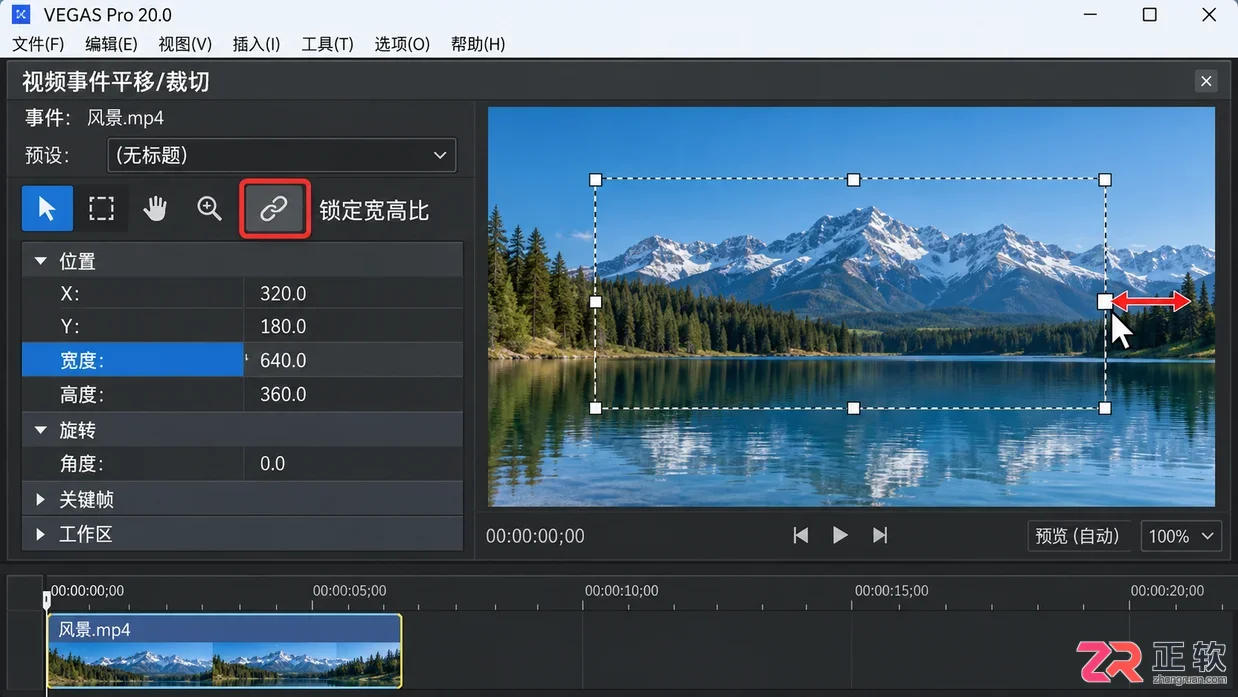Open the 100% zoom level dropdown
Image resolution: width=1238 pixels, height=697 pixels.
pyautogui.click(x=1181, y=536)
